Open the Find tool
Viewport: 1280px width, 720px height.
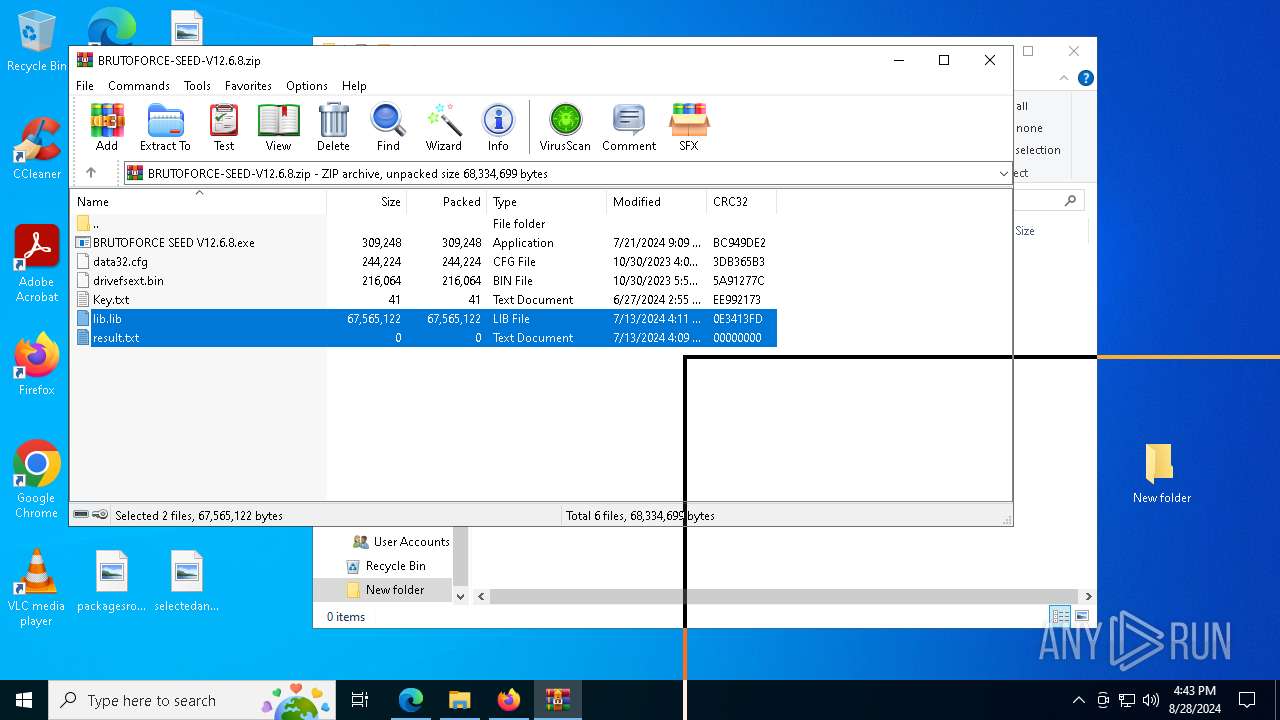pyautogui.click(x=388, y=127)
